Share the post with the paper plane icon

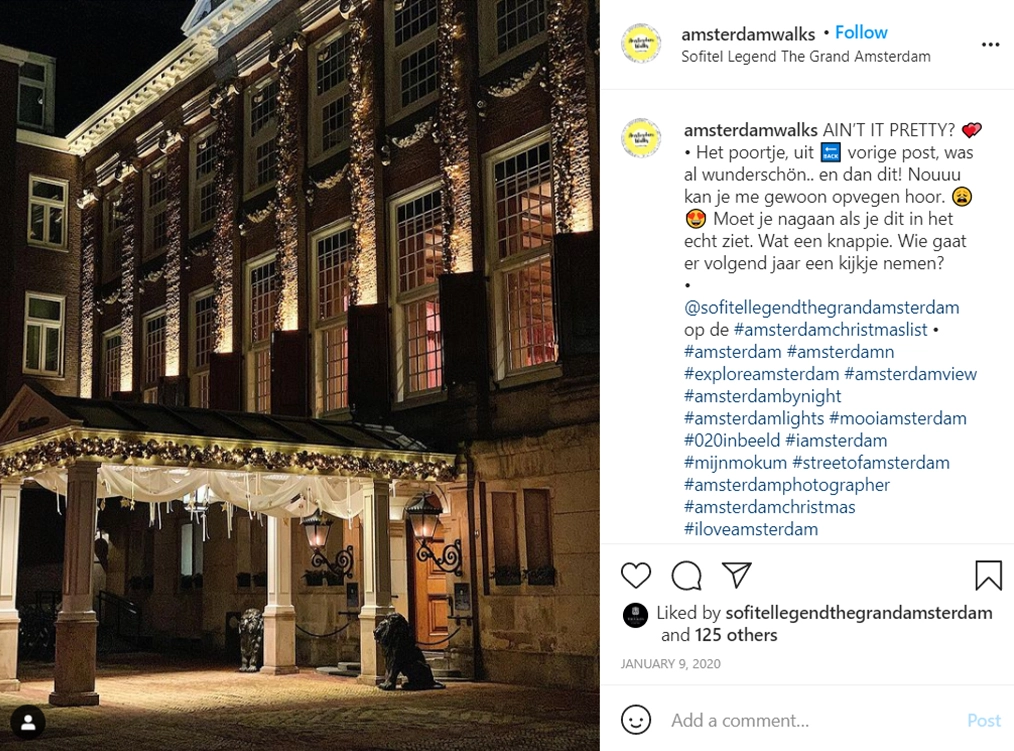737,574
